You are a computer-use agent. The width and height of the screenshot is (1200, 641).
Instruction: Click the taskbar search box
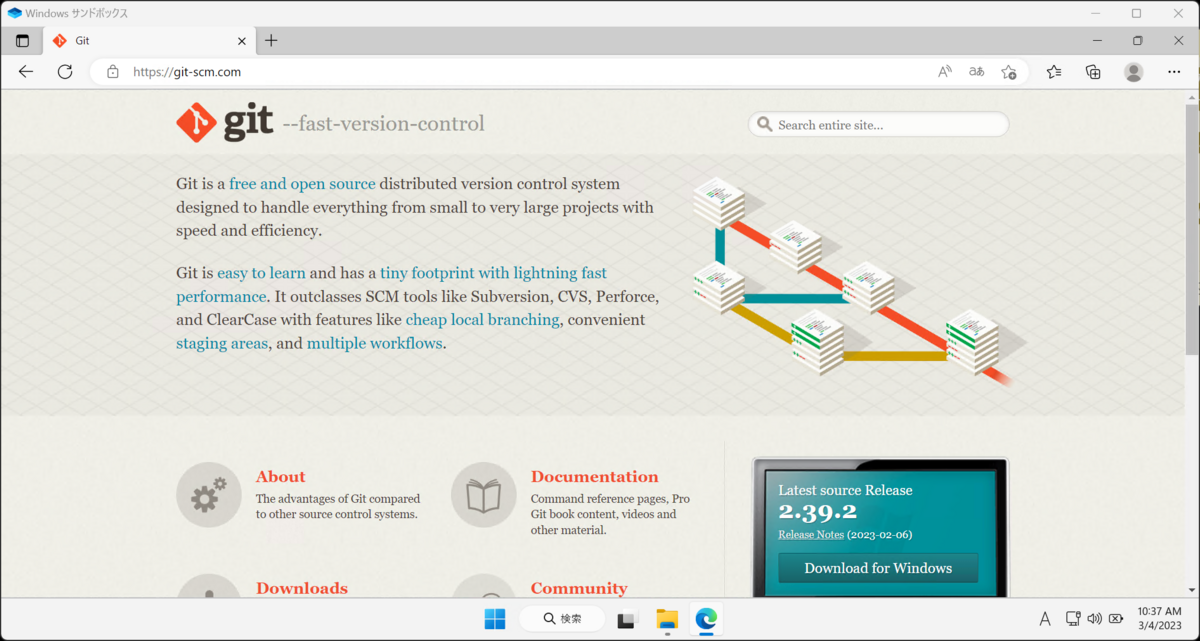coord(562,619)
